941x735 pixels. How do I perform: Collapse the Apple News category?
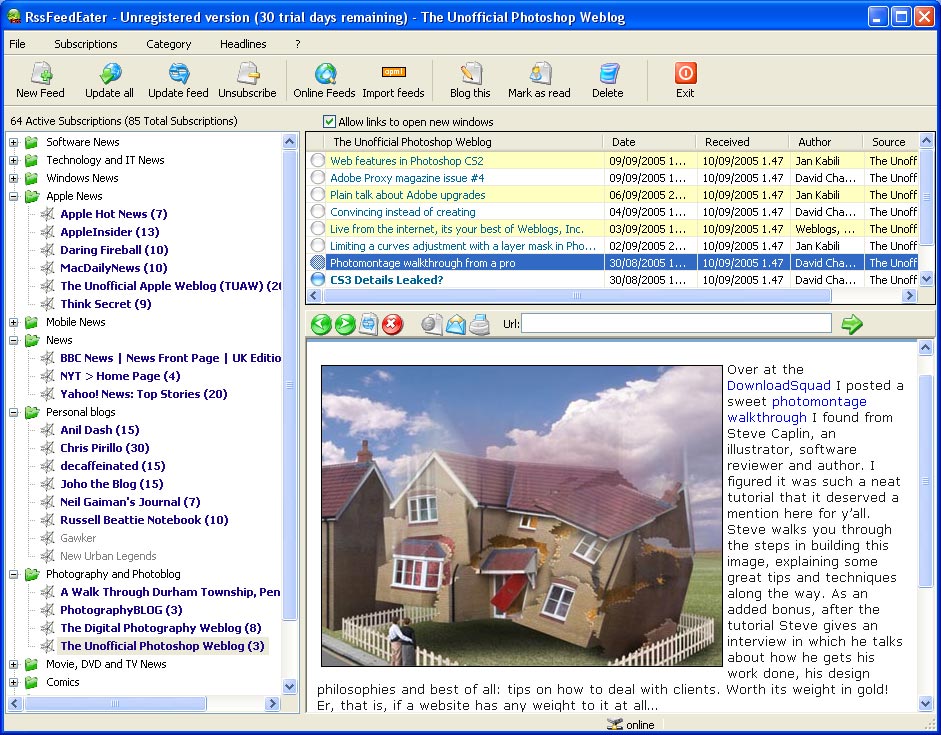pos(14,196)
